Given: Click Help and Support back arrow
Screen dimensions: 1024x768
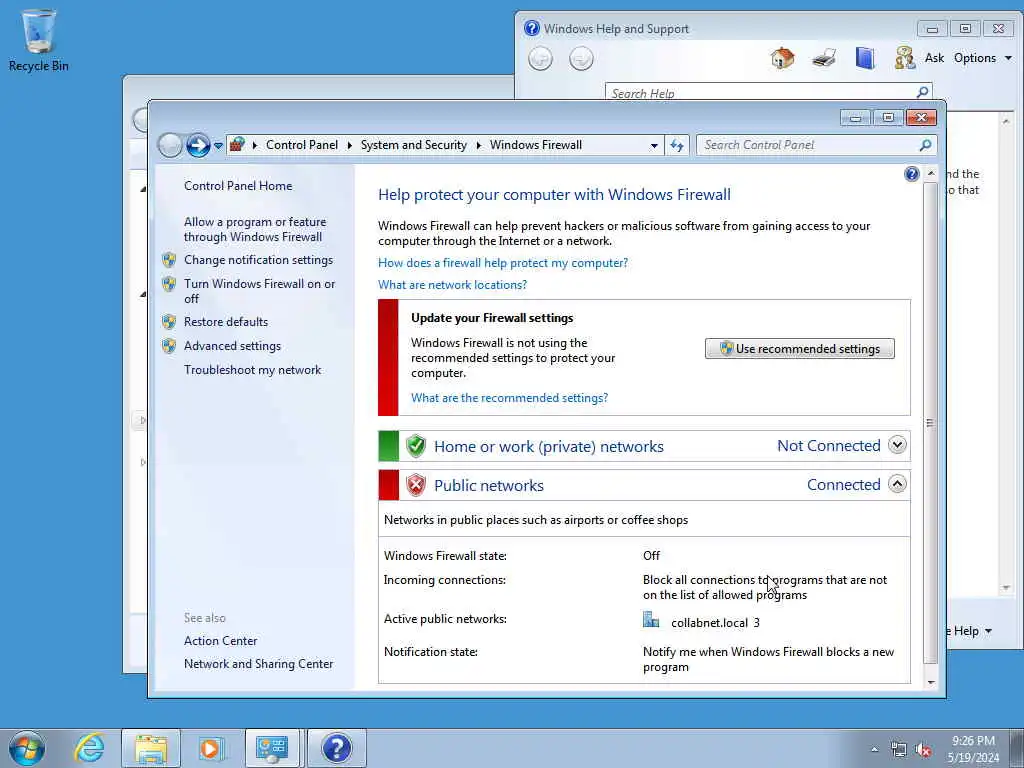Looking at the screenshot, I should pos(540,59).
